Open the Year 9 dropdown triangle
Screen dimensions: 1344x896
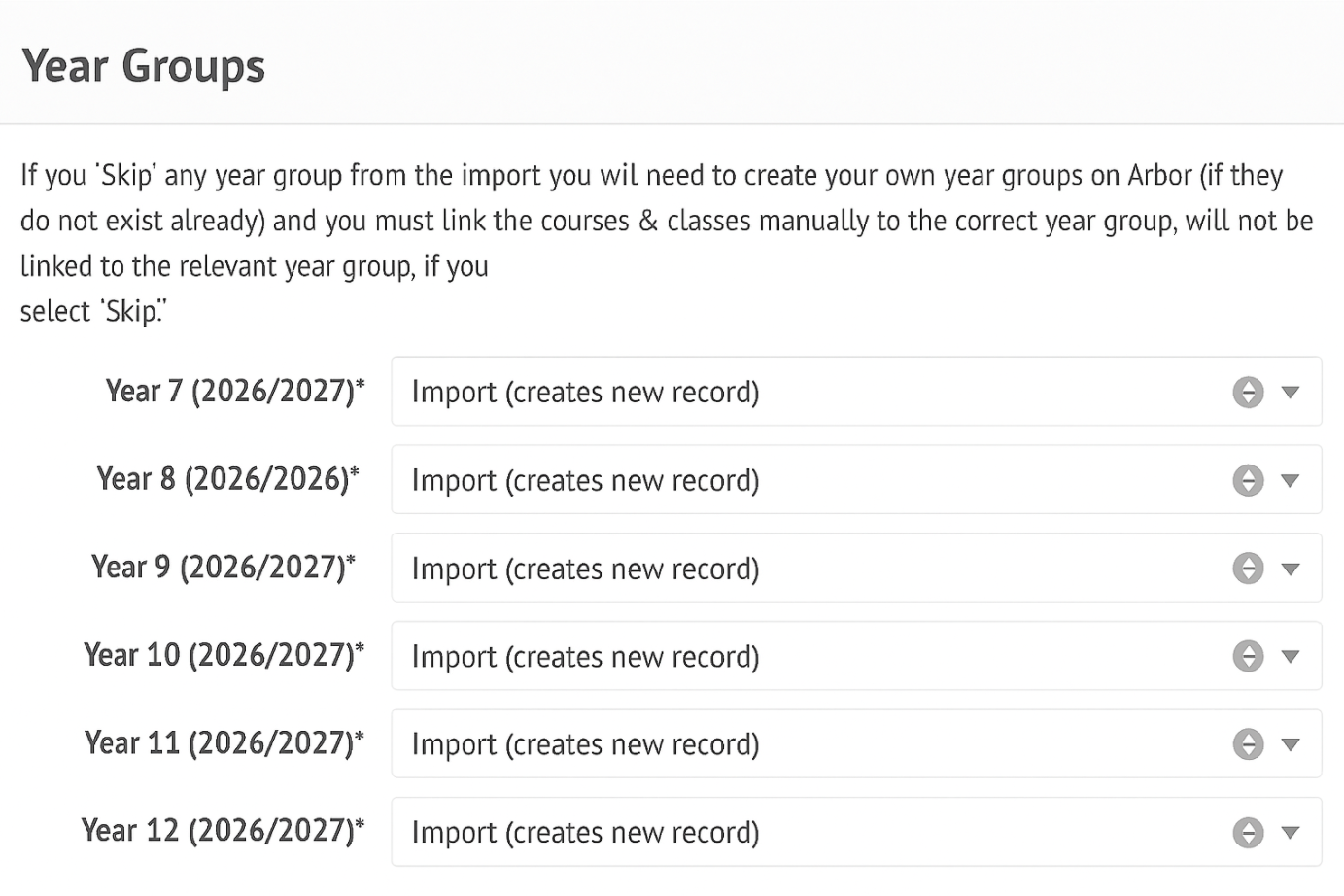tap(1291, 569)
